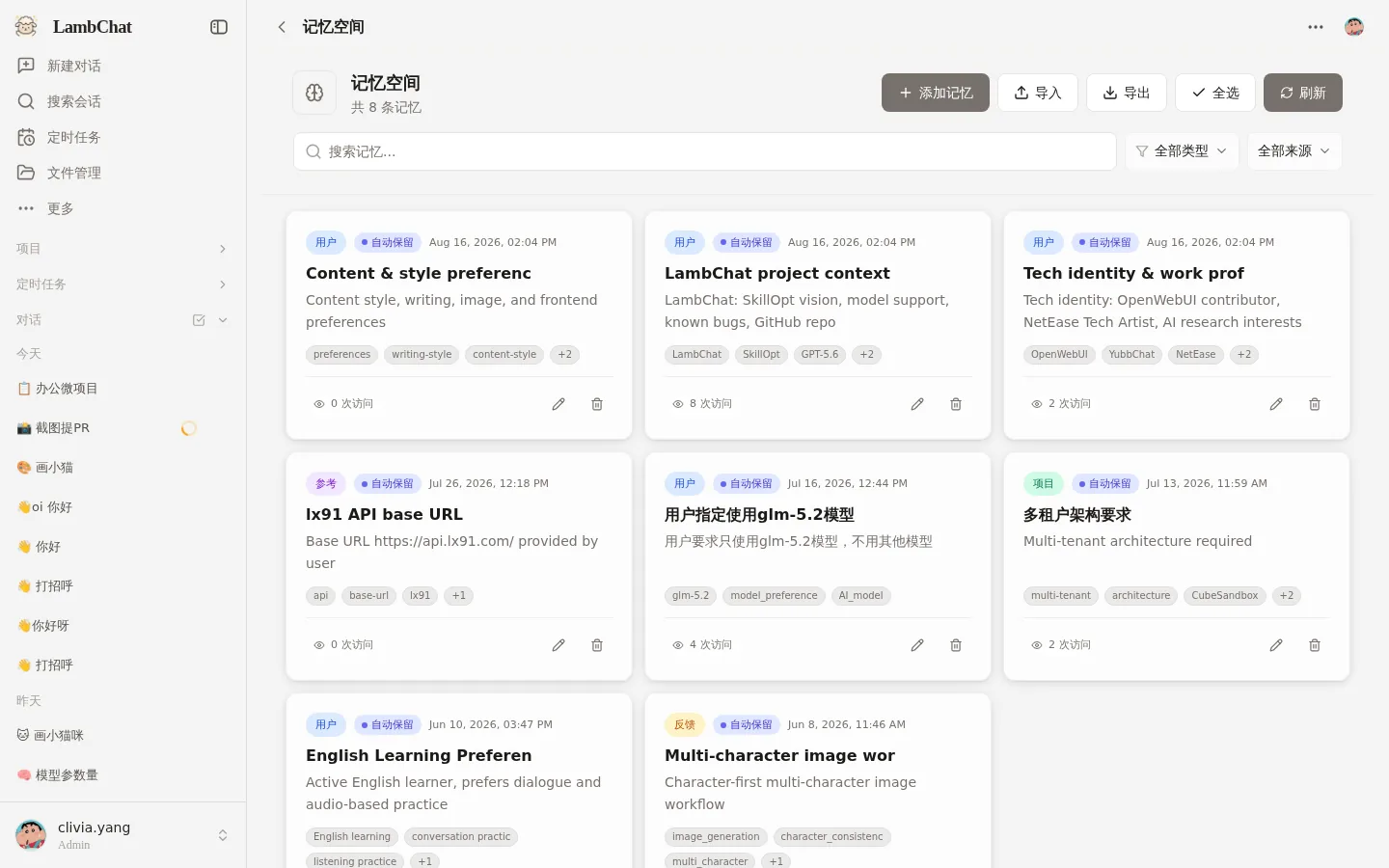Delete the lx91 API base URL memory

click(x=597, y=645)
